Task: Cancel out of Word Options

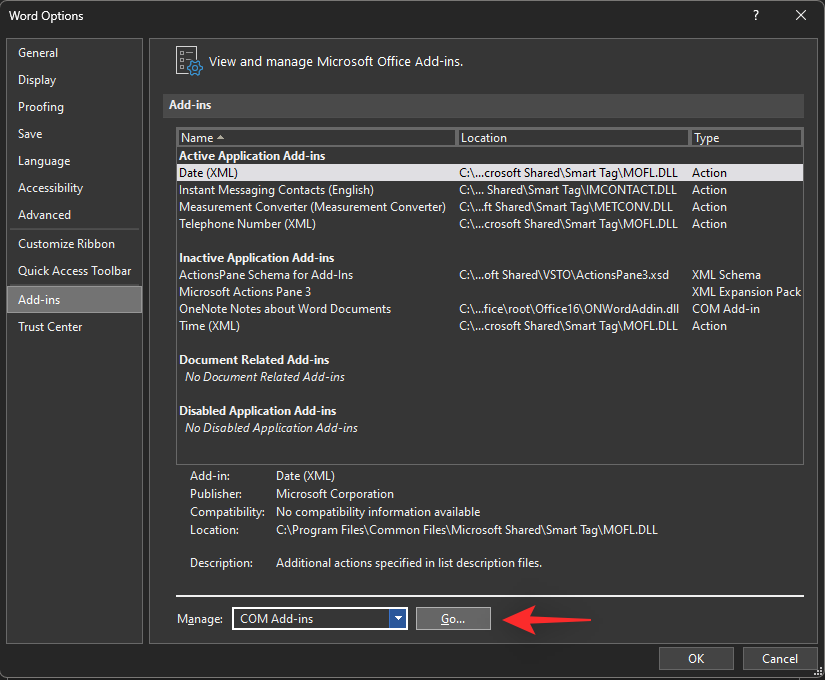Action: [x=780, y=658]
